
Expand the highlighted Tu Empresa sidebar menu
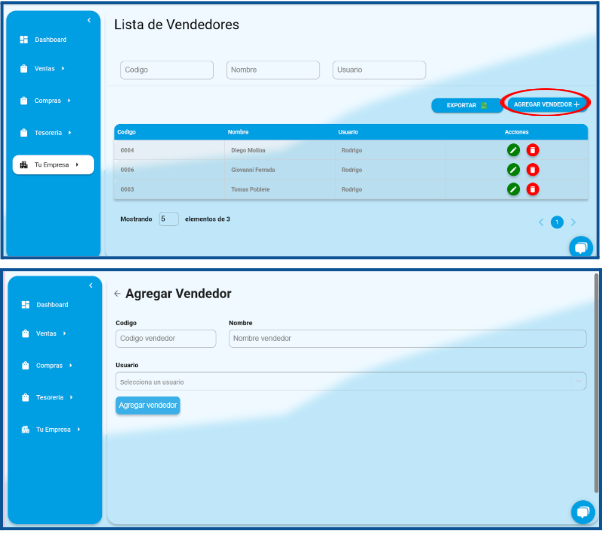54,165
